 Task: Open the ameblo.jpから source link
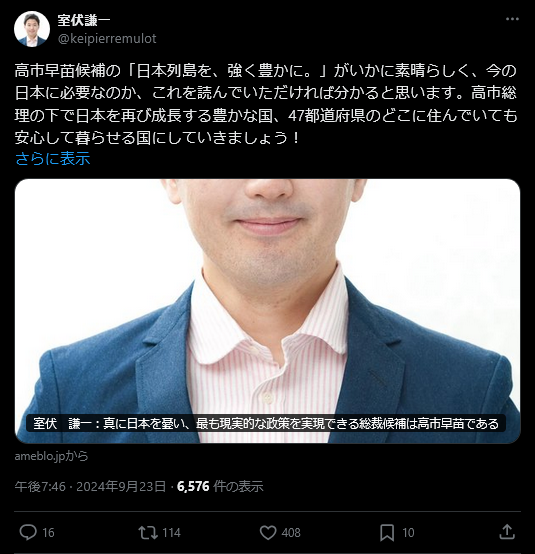click(x=51, y=456)
